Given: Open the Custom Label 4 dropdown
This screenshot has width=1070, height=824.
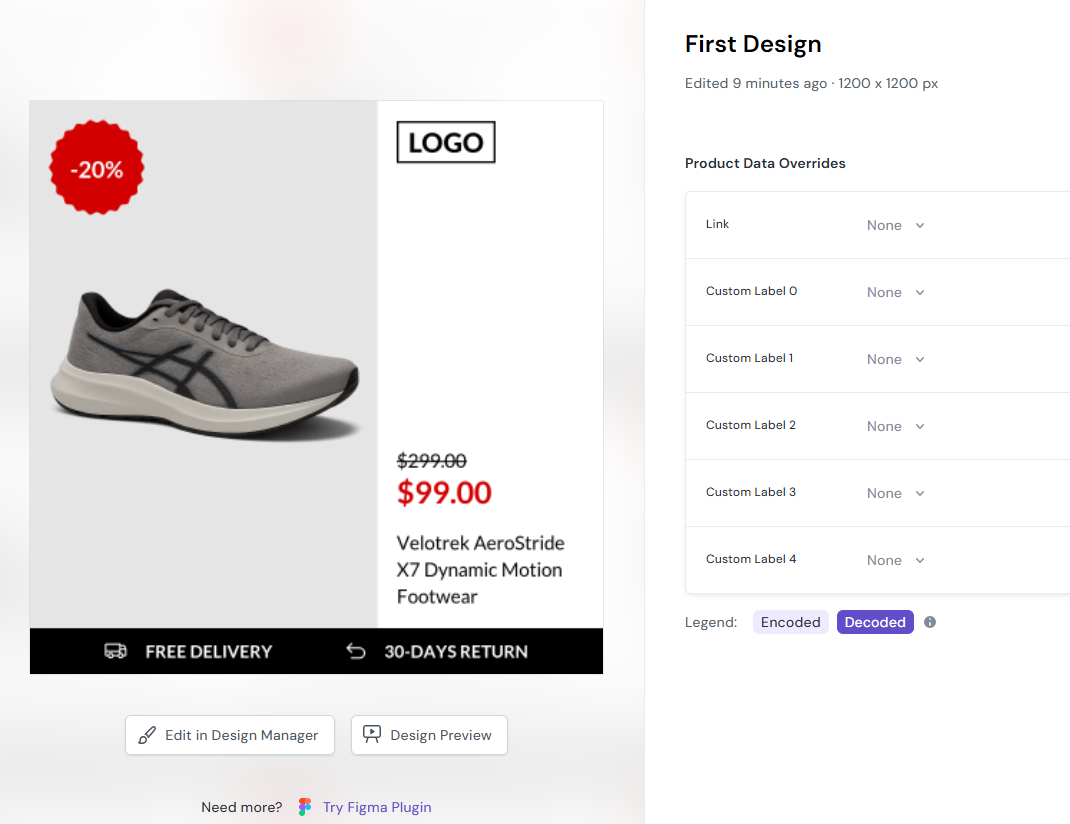Looking at the screenshot, I should [895, 560].
